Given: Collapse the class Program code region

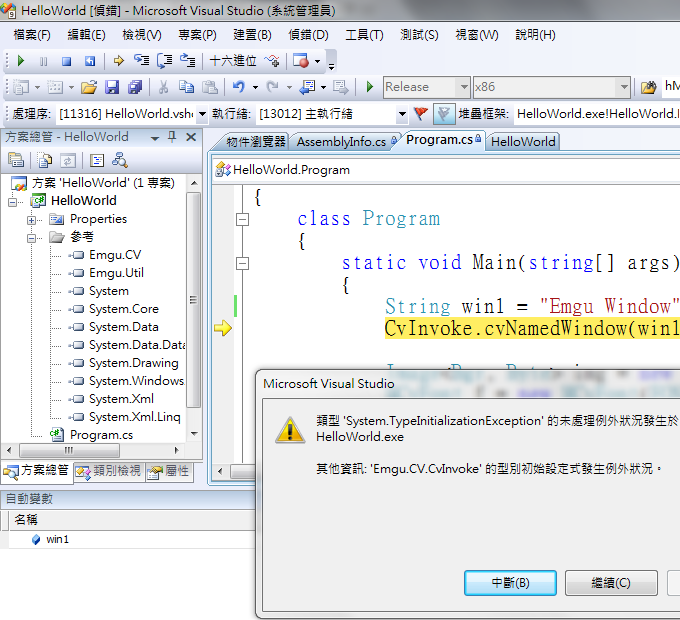Looking at the screenshot, I should tap(242, 219).
